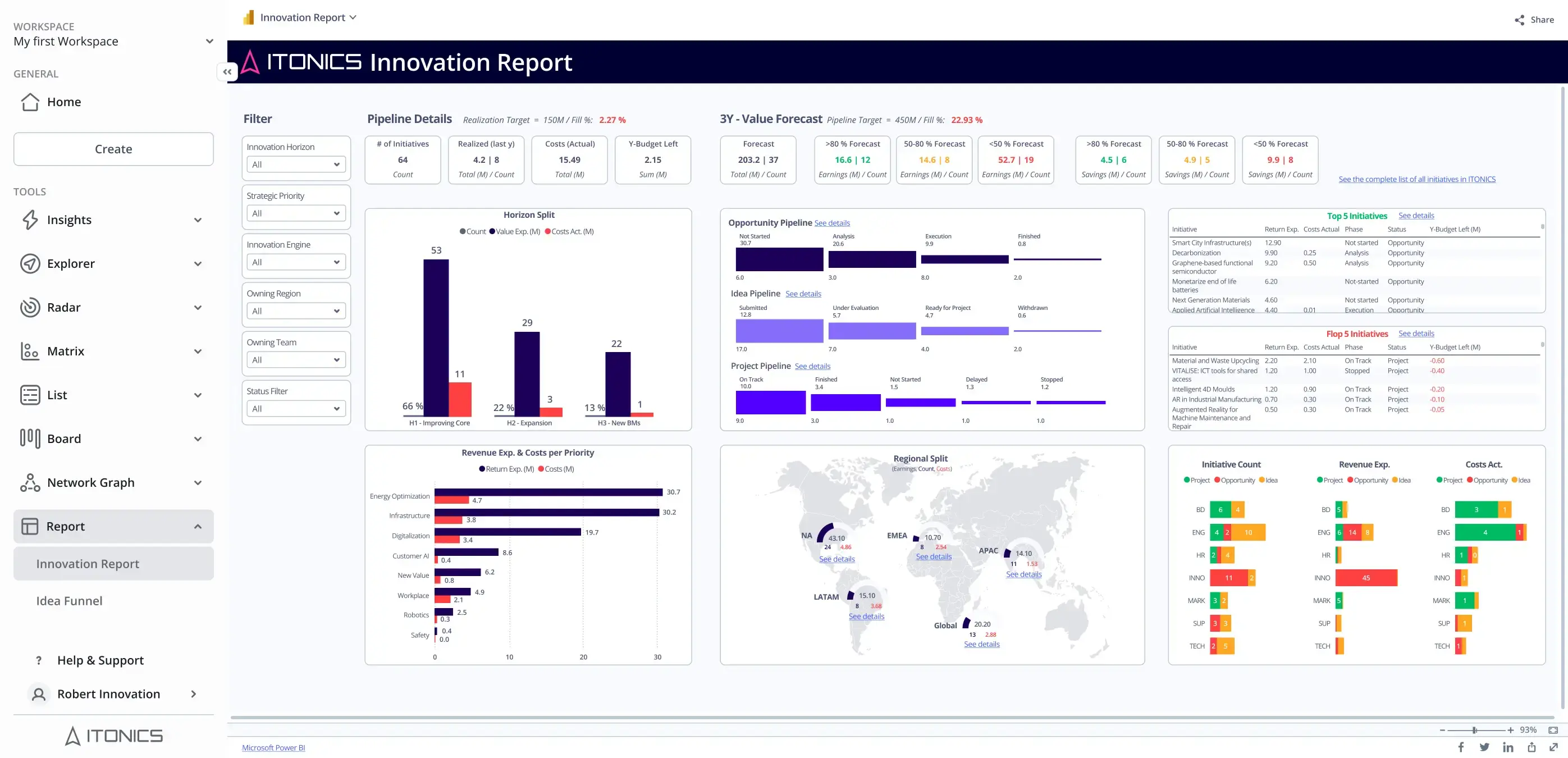Collapse the left navigation panel
The image size is (1568, 758).
pyautogui.click(x=227, y=72)
